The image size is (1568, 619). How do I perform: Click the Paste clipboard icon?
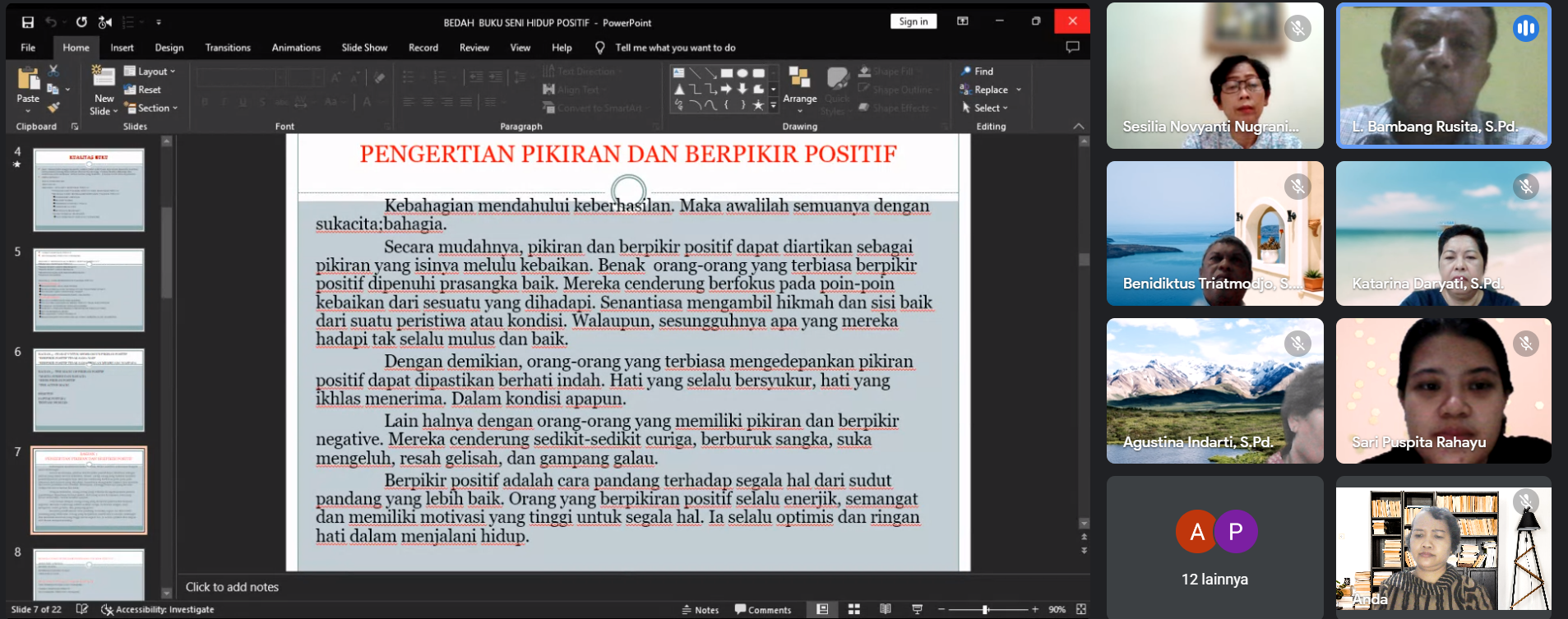point(28,78)
